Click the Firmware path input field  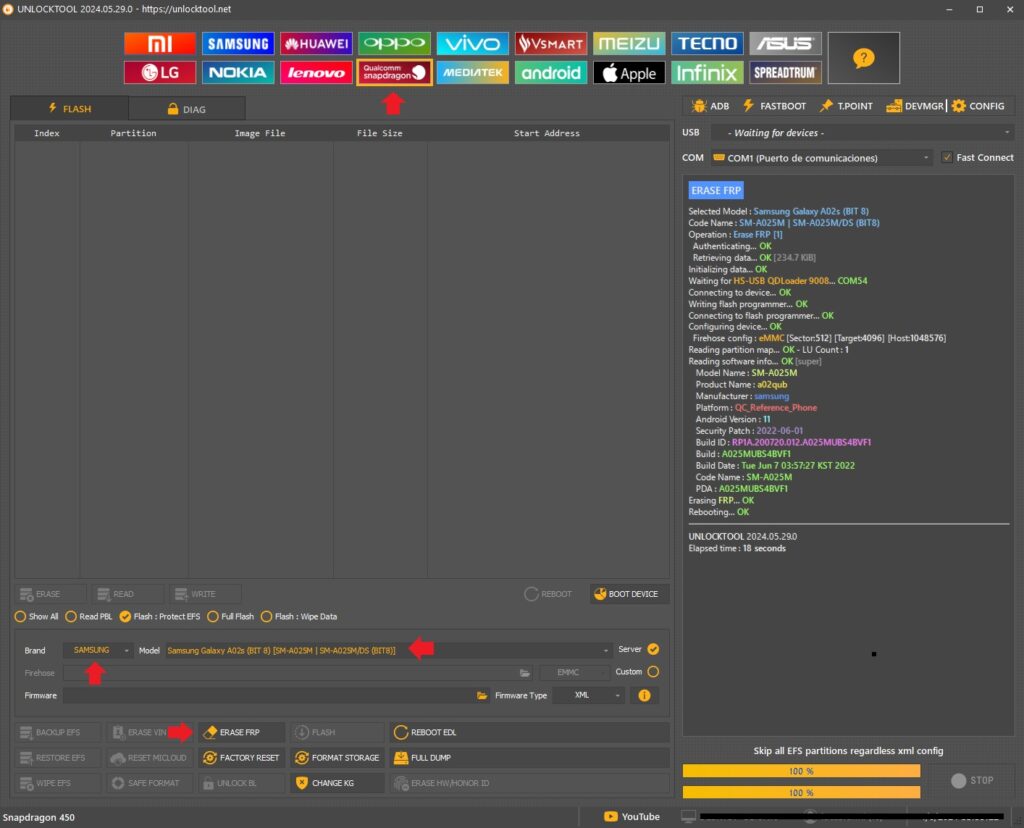[270, 695]
